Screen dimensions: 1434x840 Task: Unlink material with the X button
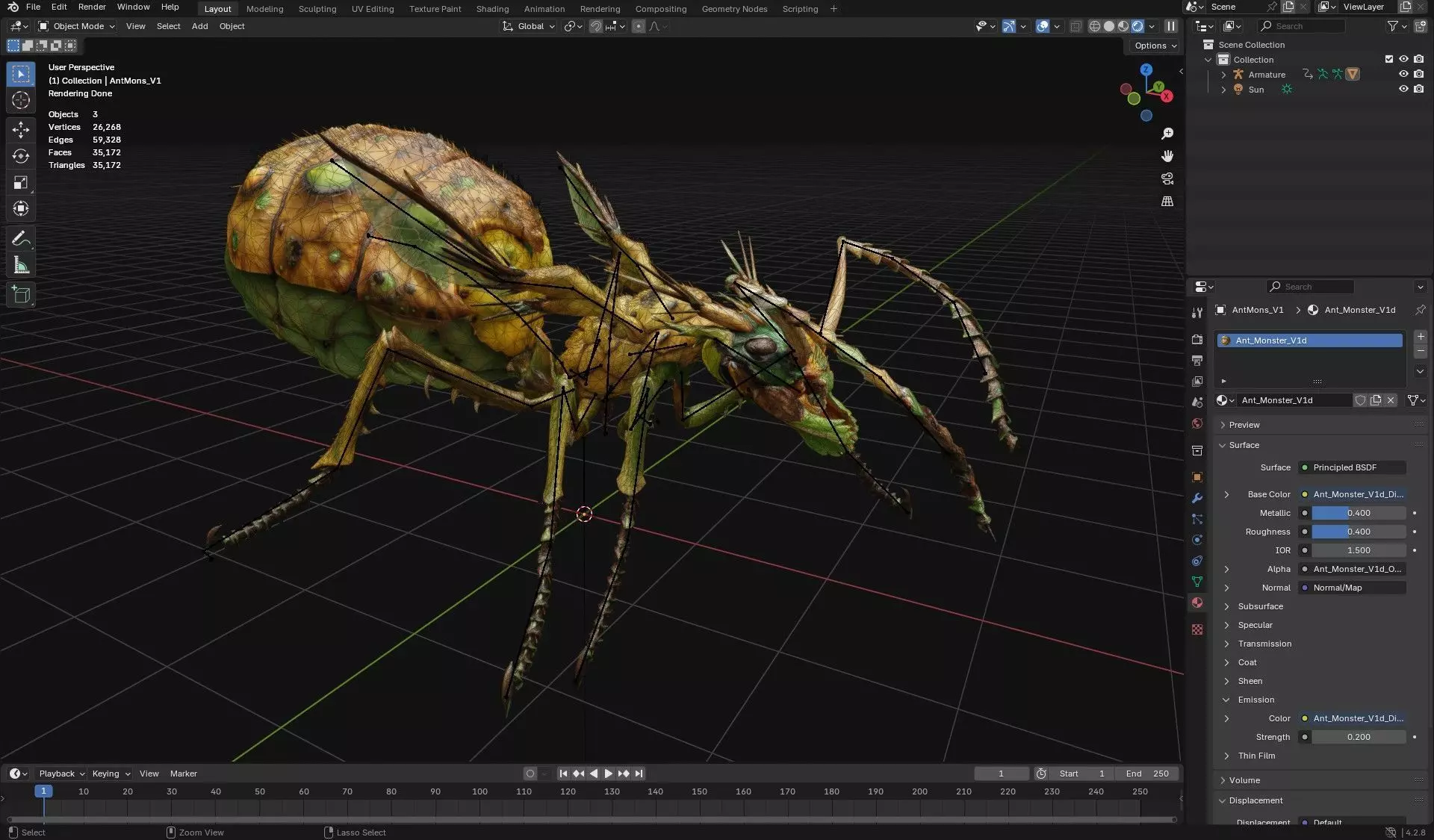(x=1391, y=400)
